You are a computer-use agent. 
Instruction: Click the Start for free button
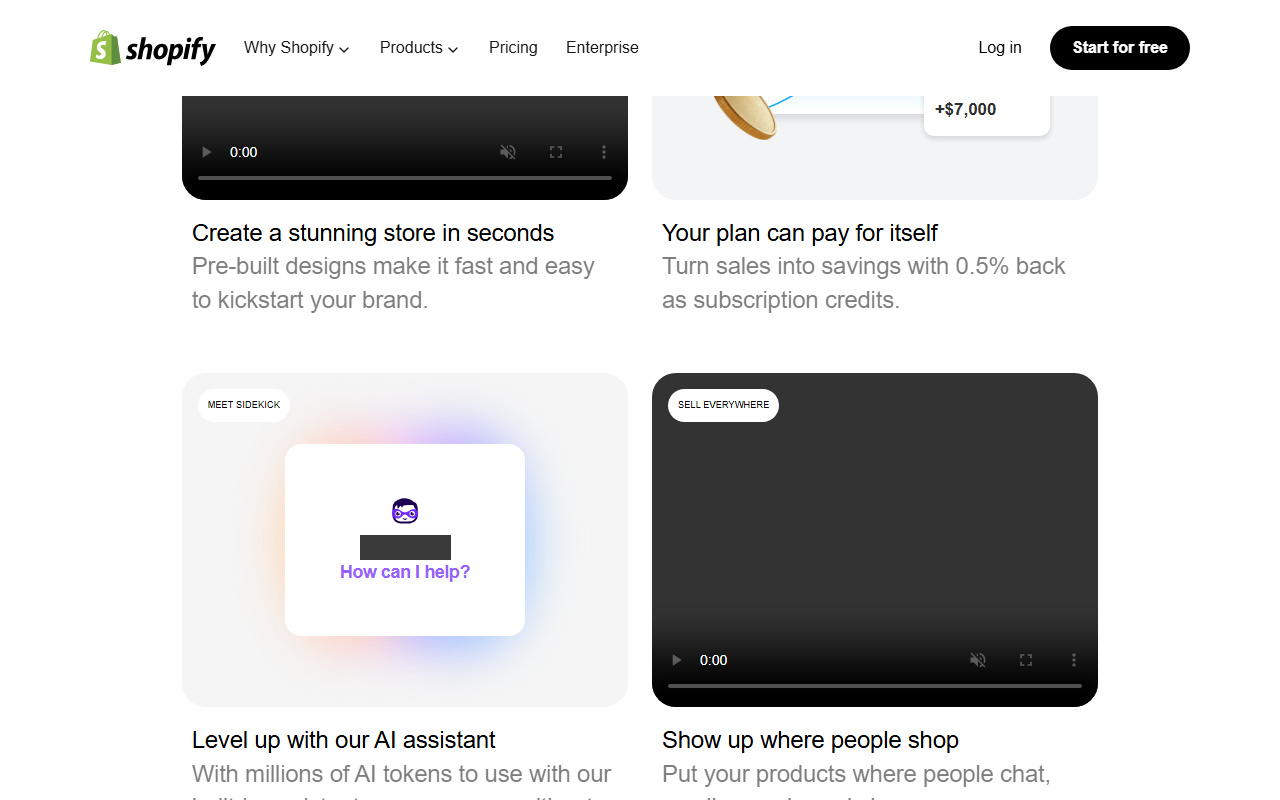click(1120, 48)
